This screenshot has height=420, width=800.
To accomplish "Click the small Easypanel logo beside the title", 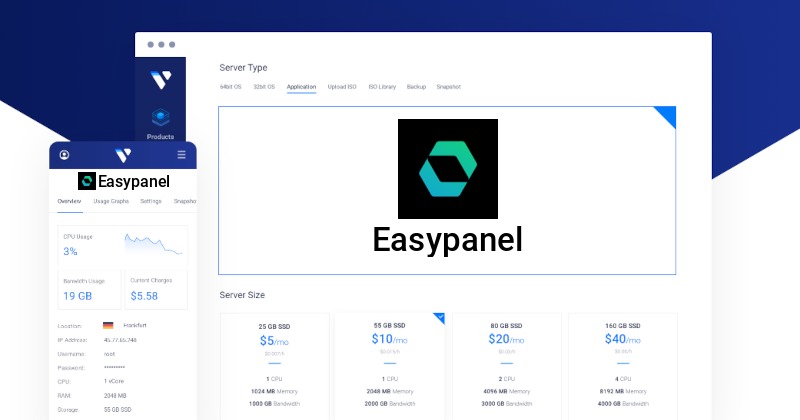I will coord(87,181).
